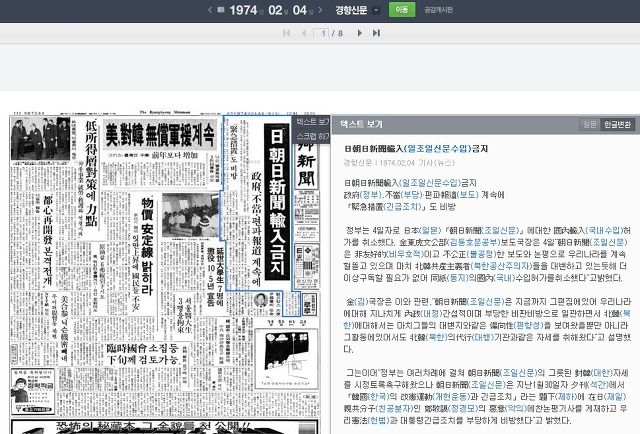This screenshot has height=434, width=640.
Task: Go to the next date with right chevron
Action: 320,10
